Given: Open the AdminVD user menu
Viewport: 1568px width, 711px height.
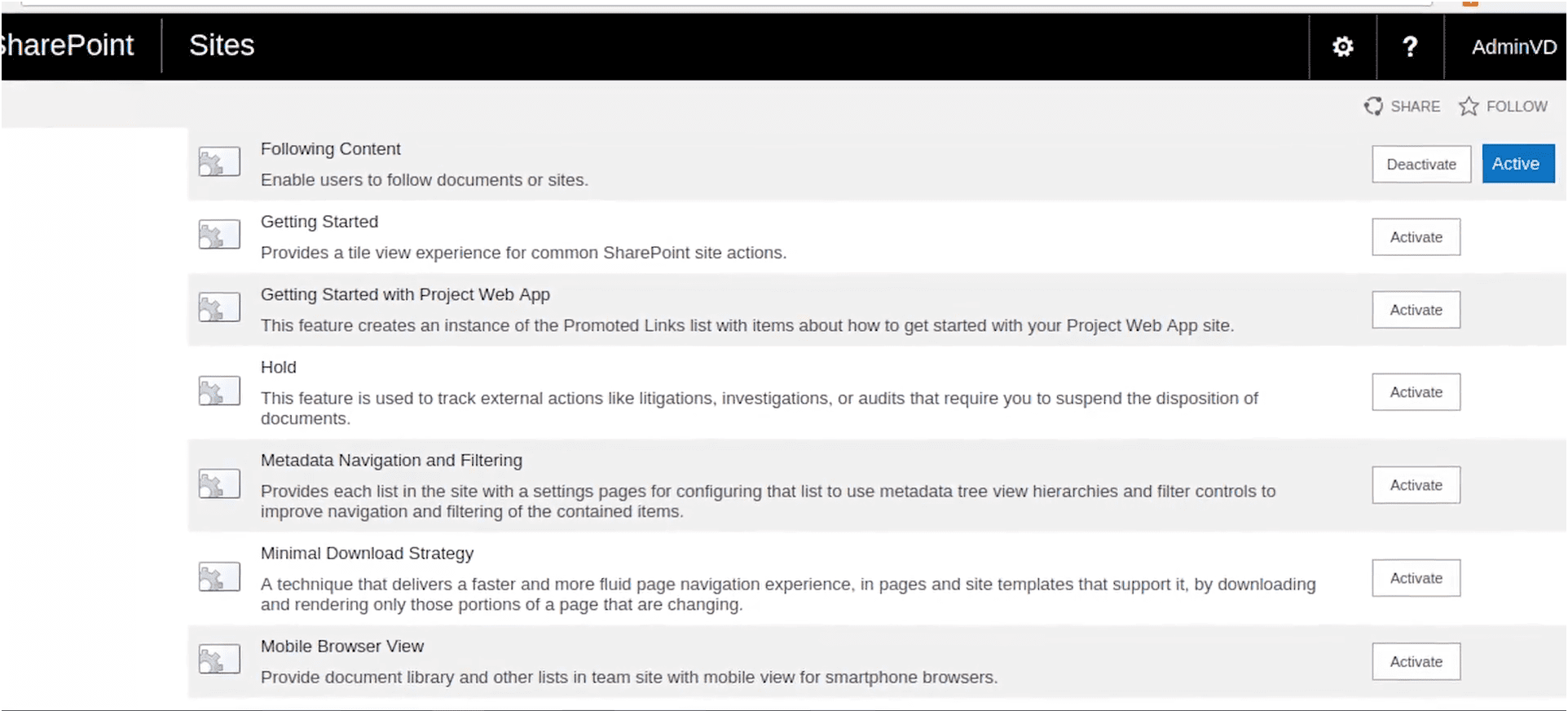Looking at the screenshot, I should tap(1513, 47).
